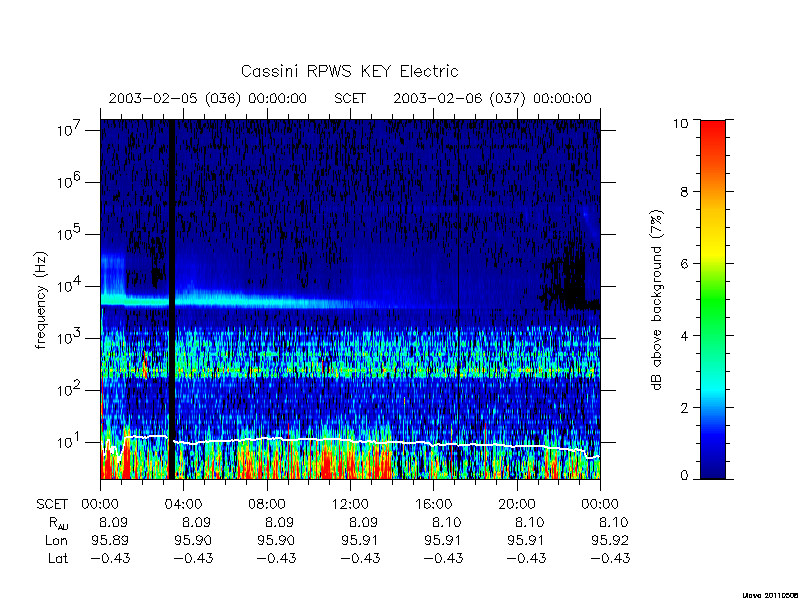Click the color bar tick value "6"

tap(684, 264)
